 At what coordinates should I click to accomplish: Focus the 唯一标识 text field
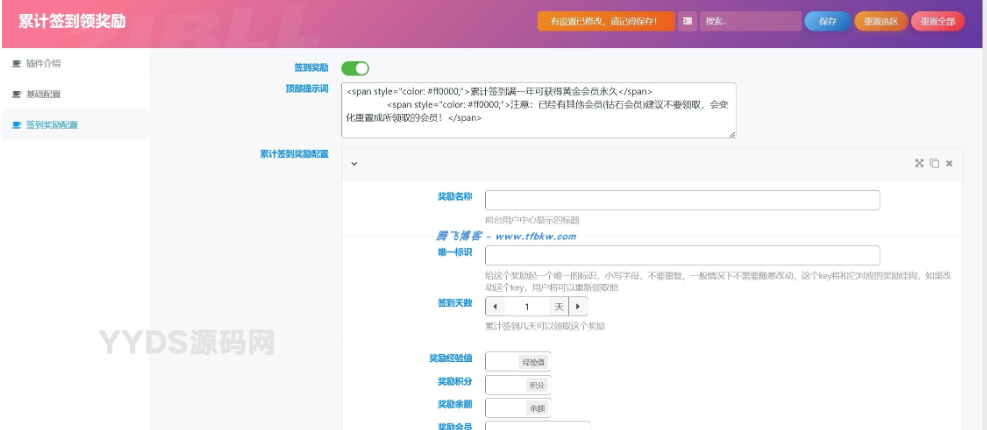point(682,255)
